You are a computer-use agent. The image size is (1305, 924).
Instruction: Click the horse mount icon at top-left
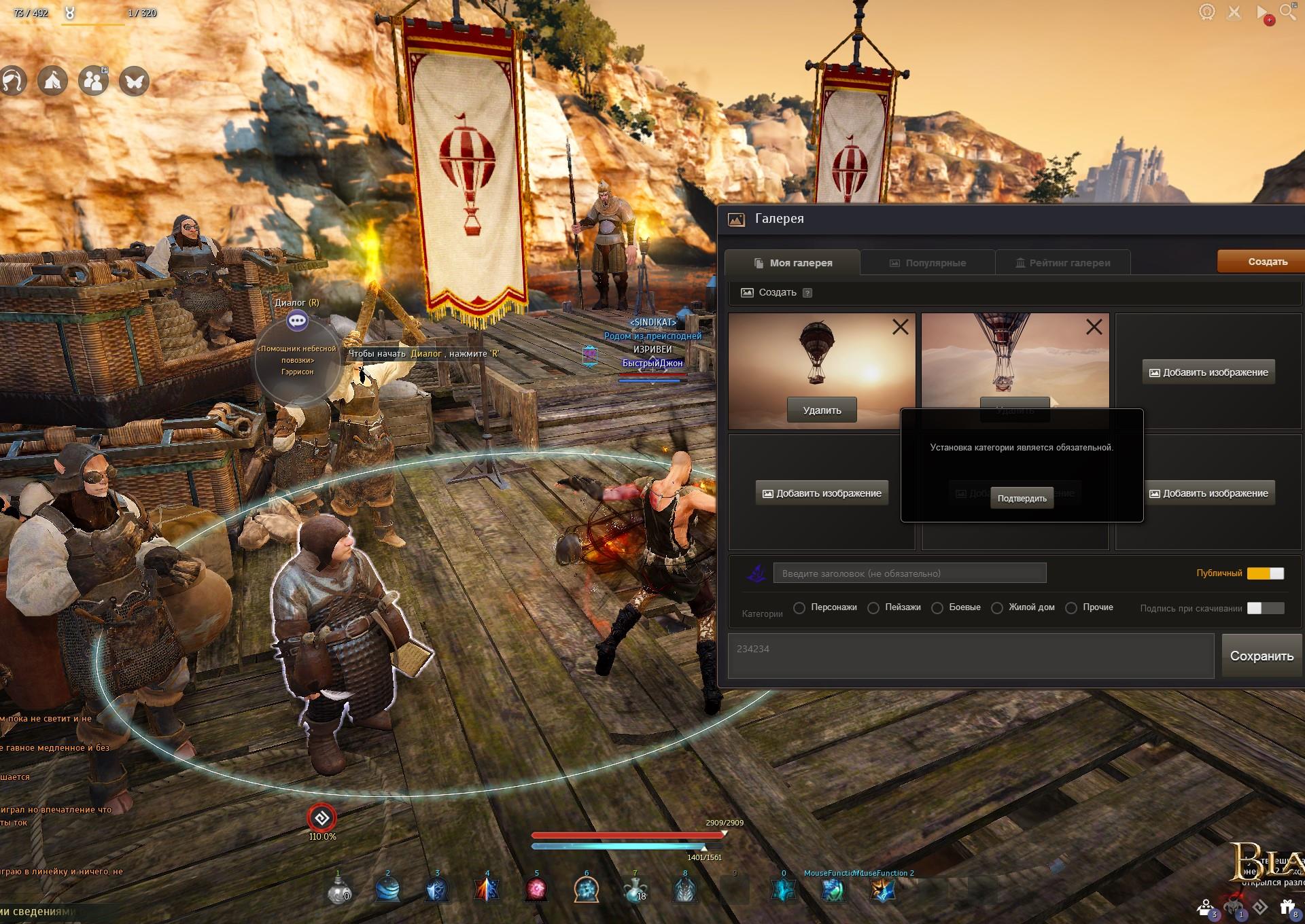click(12, 81)
